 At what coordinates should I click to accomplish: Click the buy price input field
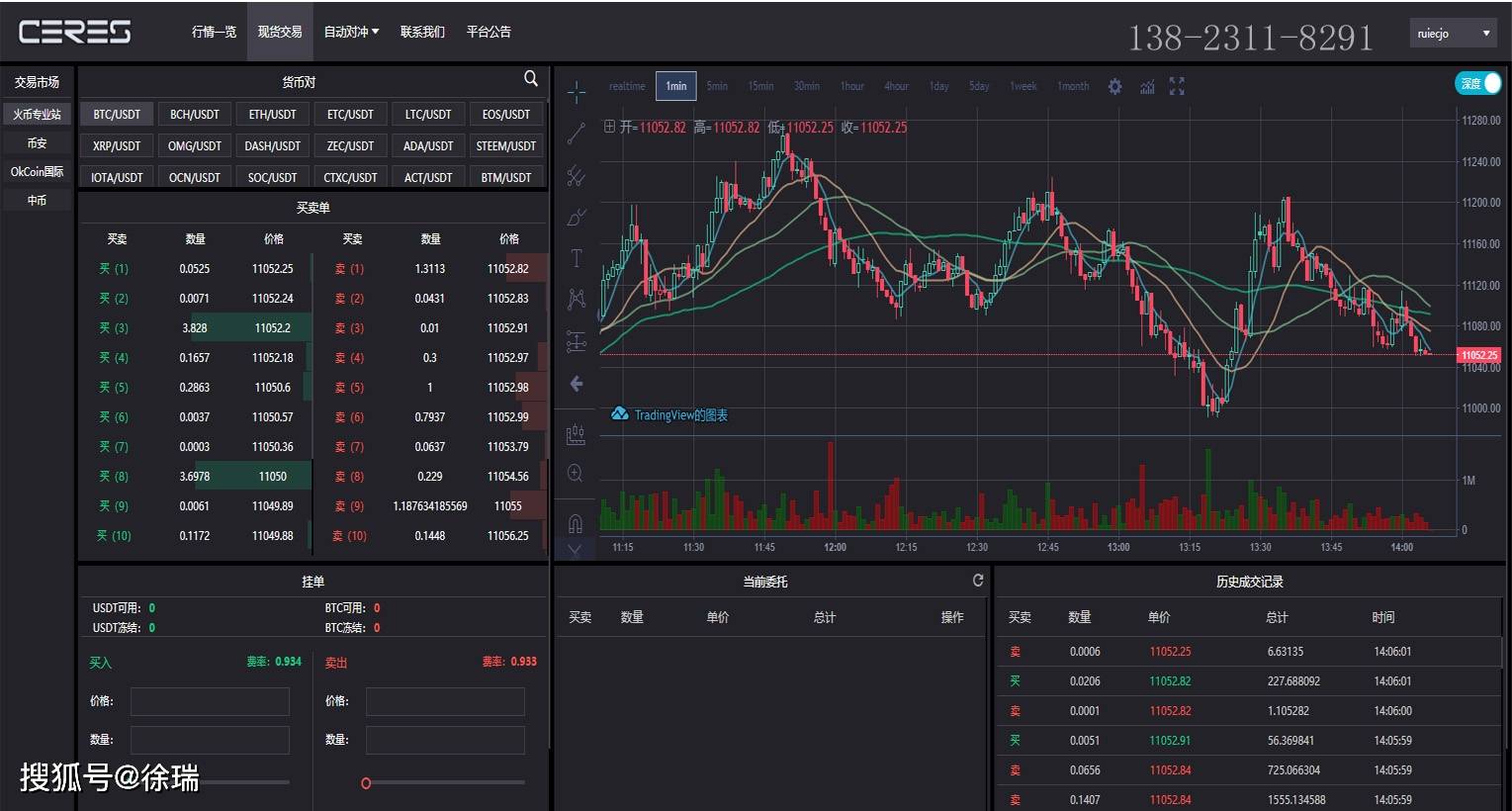coord(210,701)
